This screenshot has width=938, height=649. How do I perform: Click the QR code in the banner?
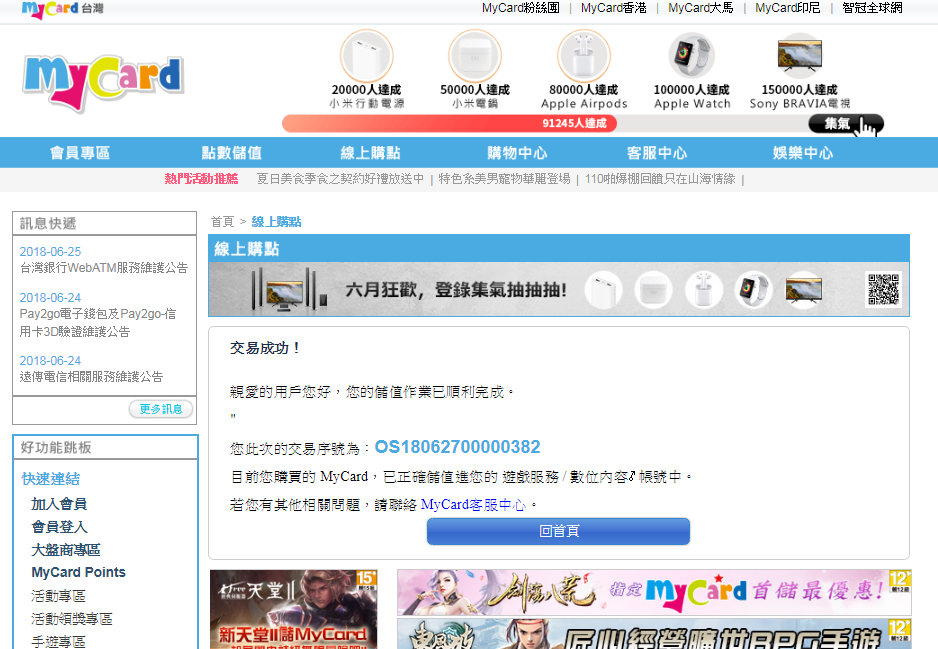pyautogui.click(x=884, y=290)
